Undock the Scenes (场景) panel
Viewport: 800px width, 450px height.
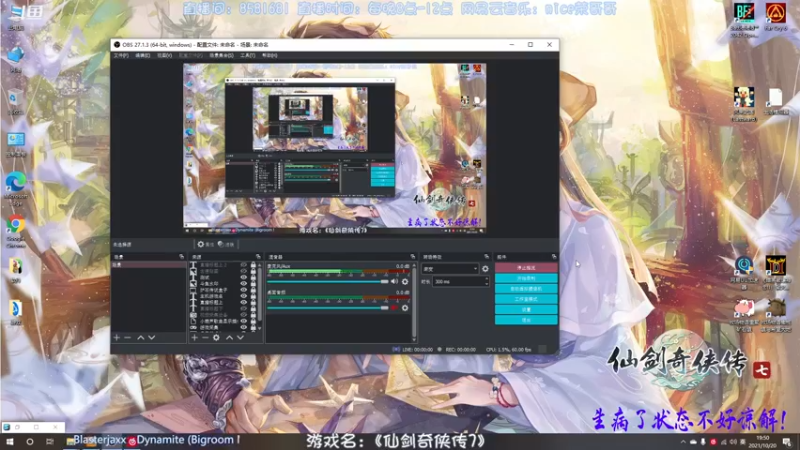tap(182, 257)
